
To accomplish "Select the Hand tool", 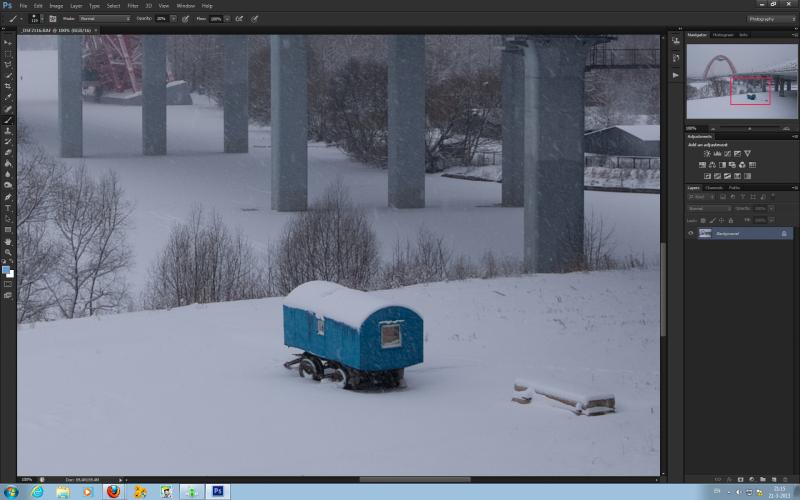I will point(8,242).
